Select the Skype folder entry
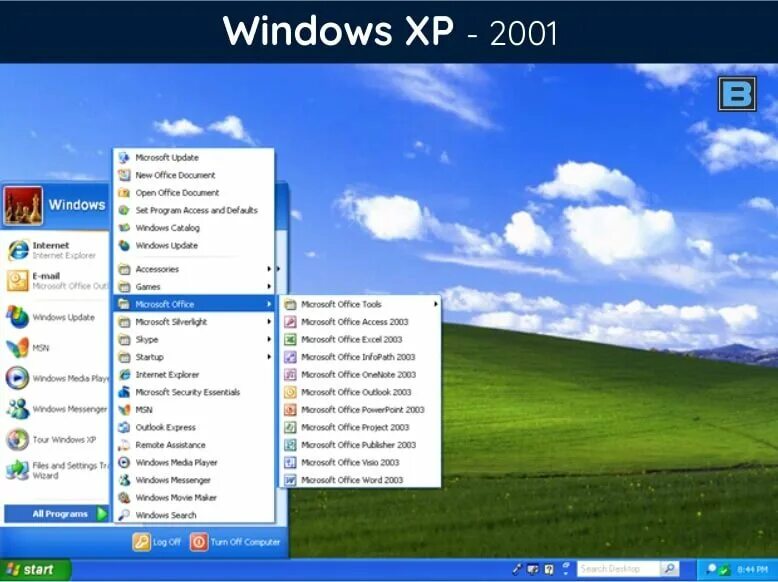Image resolution: width=778 pixels, height=582 pixels. pyautogui.click(x=194, y=339)
